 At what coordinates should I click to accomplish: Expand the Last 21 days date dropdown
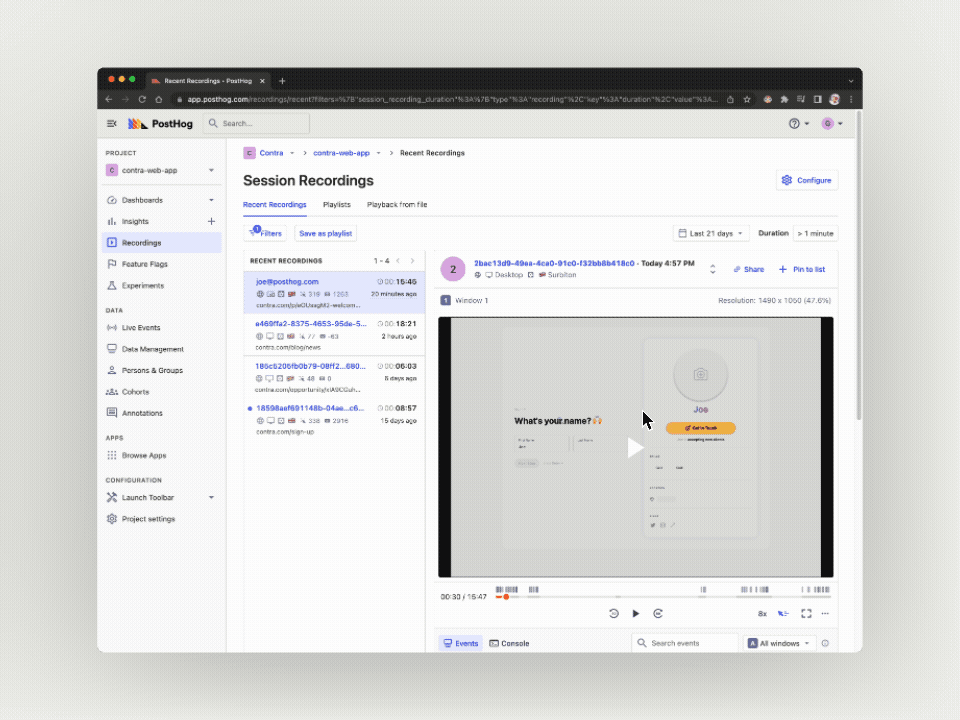tap(710, 233)
